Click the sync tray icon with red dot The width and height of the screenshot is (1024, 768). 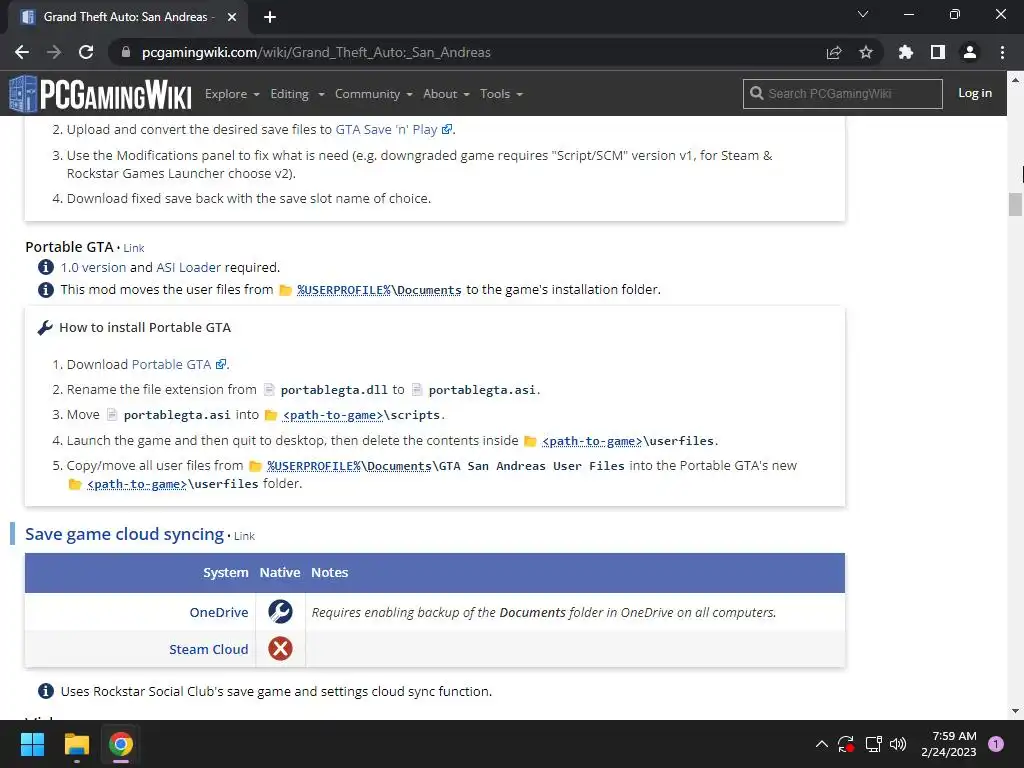[846, 744]
